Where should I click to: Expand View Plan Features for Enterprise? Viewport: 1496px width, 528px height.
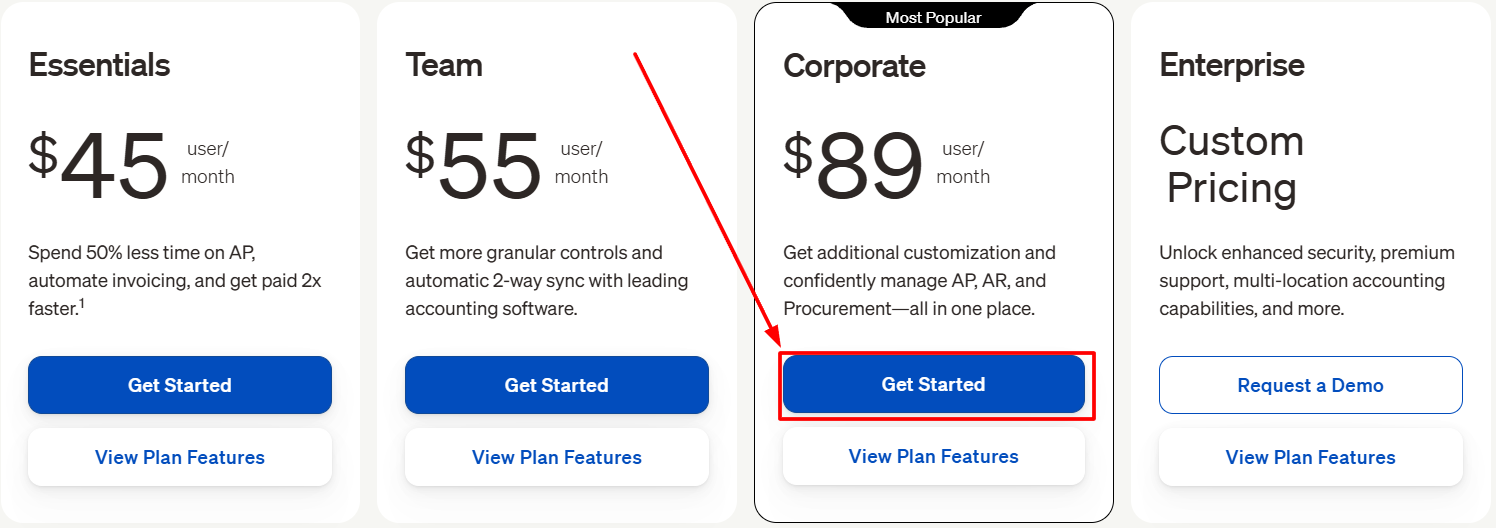point(1310,457)
